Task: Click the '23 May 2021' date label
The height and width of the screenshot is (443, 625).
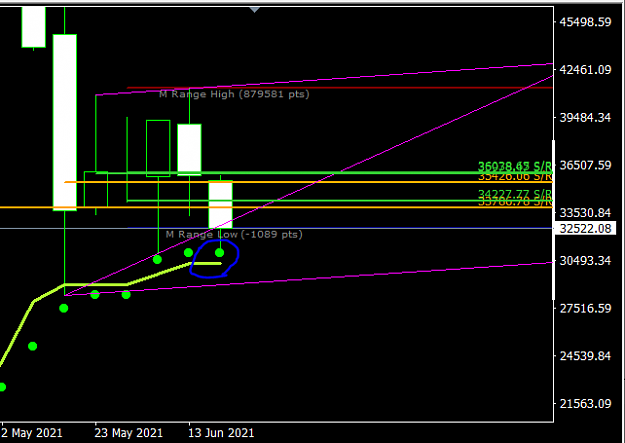Action: point(128,433)
